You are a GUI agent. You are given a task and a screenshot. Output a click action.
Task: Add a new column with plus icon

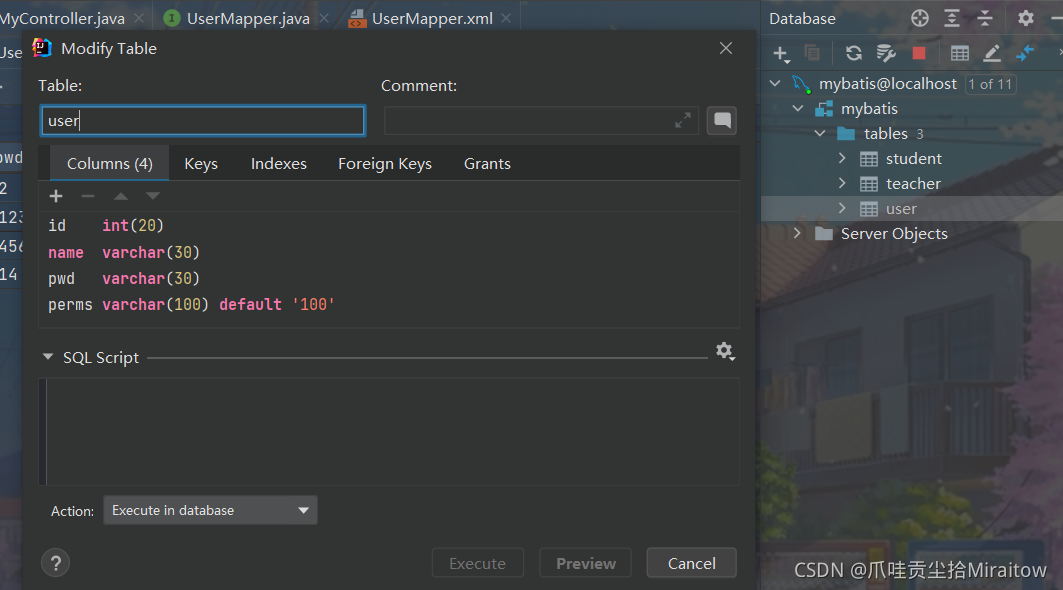click(56, 196)
